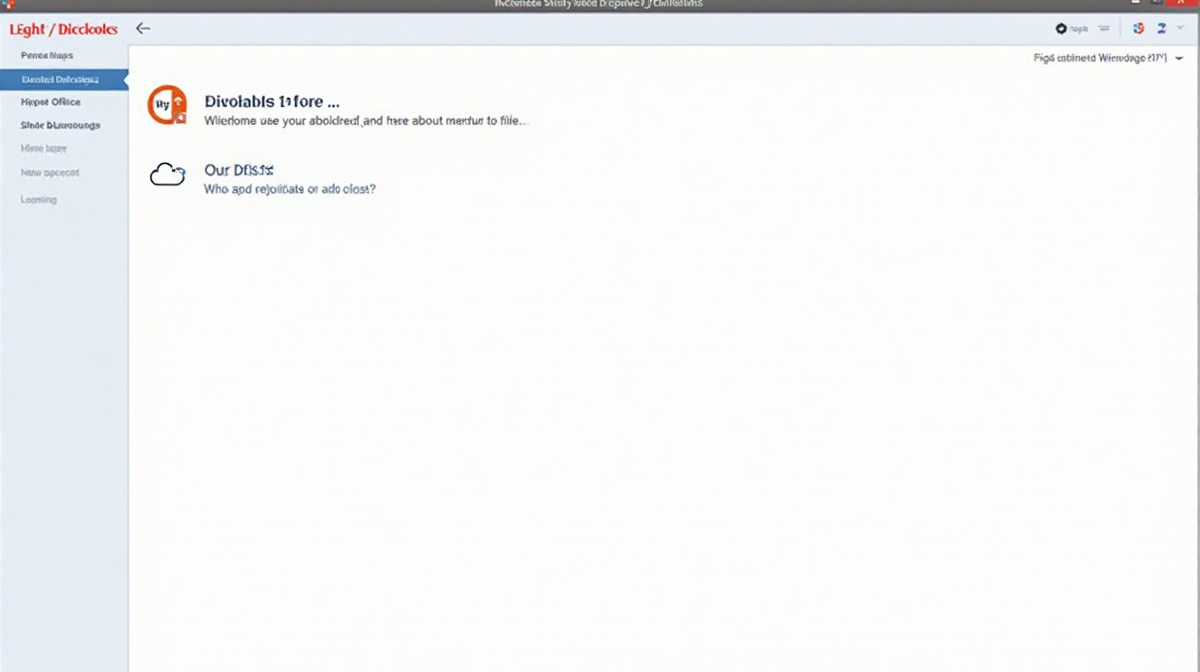Click the app icon in title bar corner
Screen dimensions: 1200x672
coord(7,5)
